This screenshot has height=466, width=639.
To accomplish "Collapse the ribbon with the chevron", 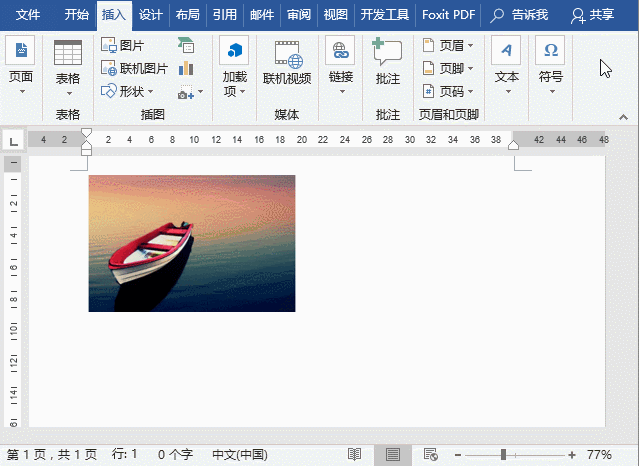I will [x=623, y=117].
